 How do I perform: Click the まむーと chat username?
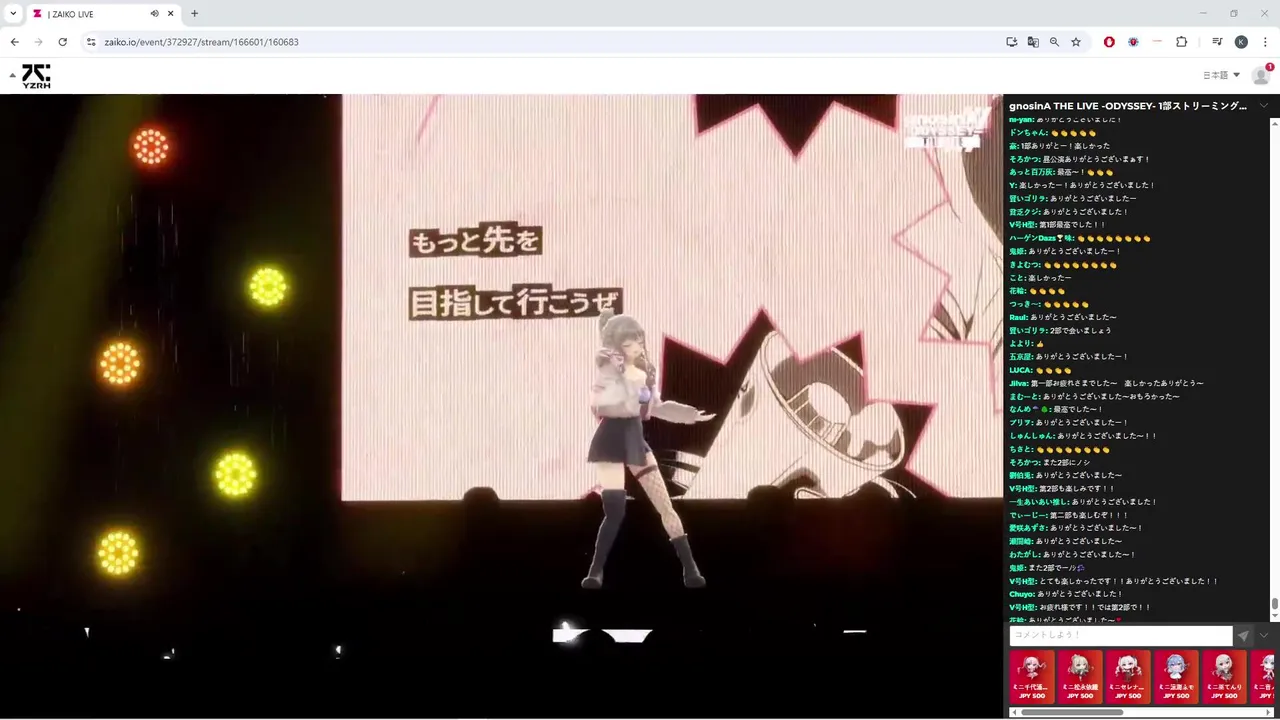point(1024,396)
